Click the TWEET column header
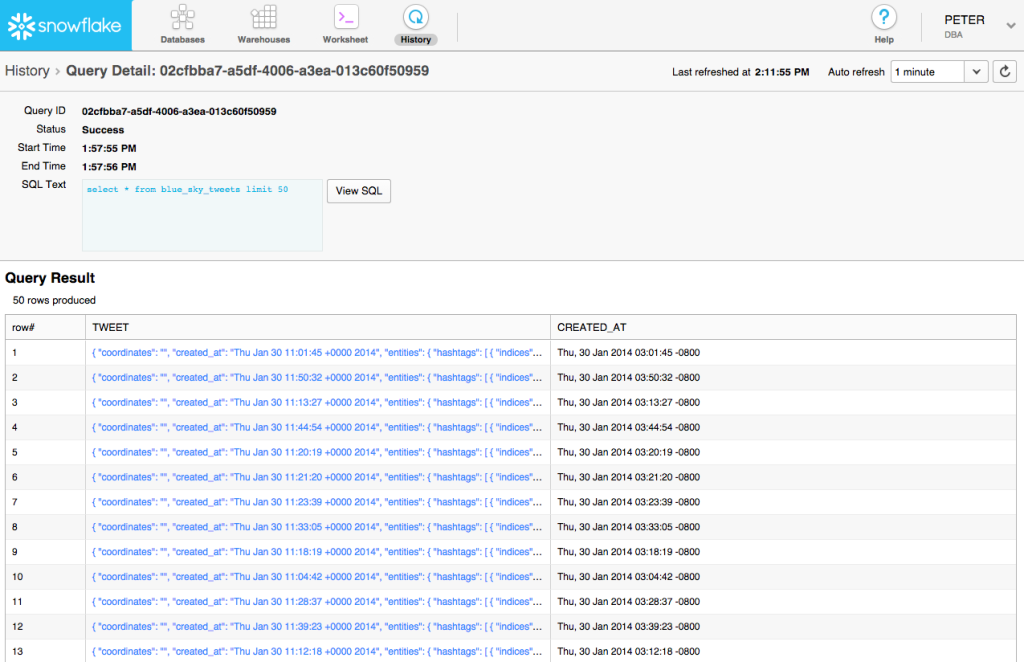This screenshot has width=1024, height=662. point(111,327)
